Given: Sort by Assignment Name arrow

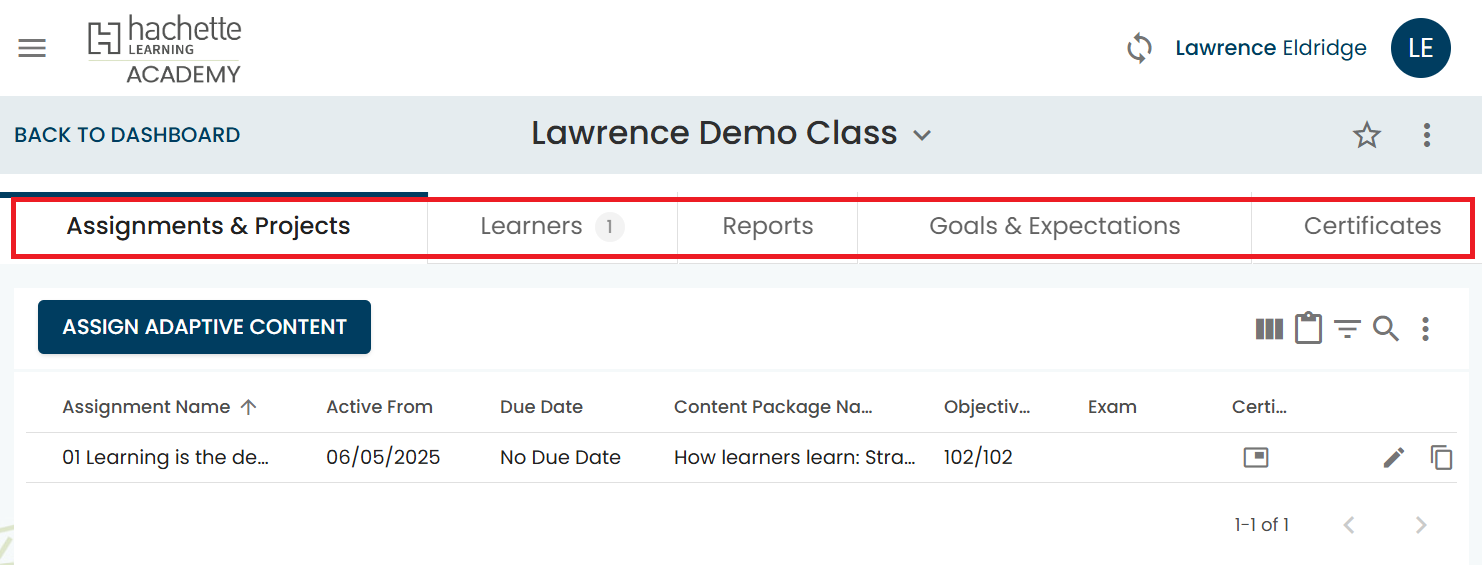Looking at the screenshot, I should [249, 407].
